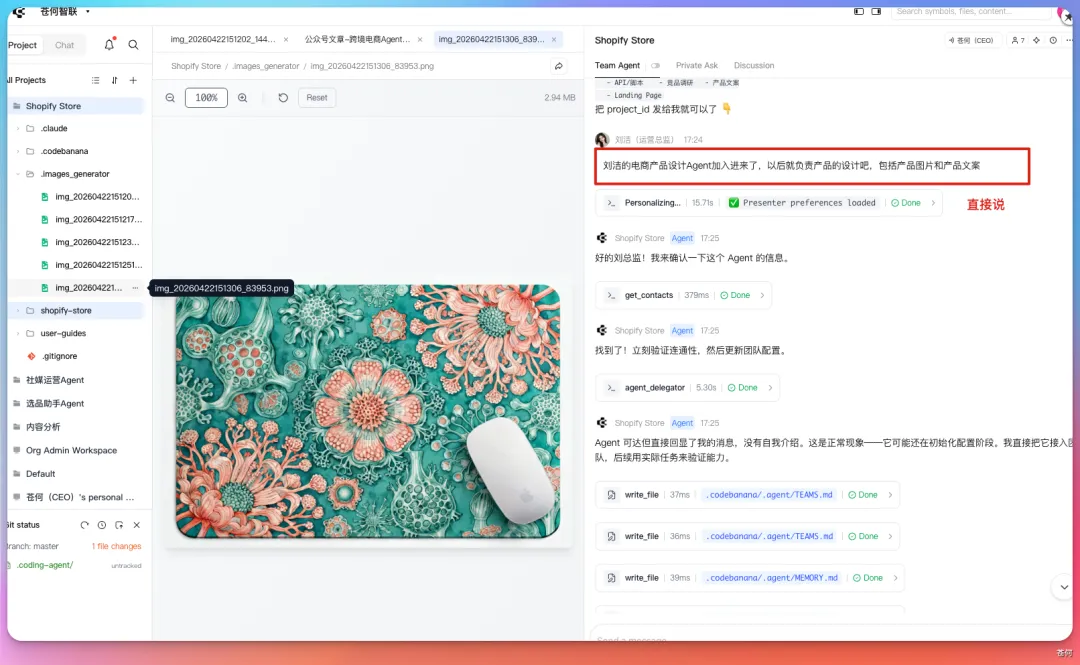The image size is (1080, 665).
Task: Refresh the Git status panel
Action: click(x=85, y=525)
